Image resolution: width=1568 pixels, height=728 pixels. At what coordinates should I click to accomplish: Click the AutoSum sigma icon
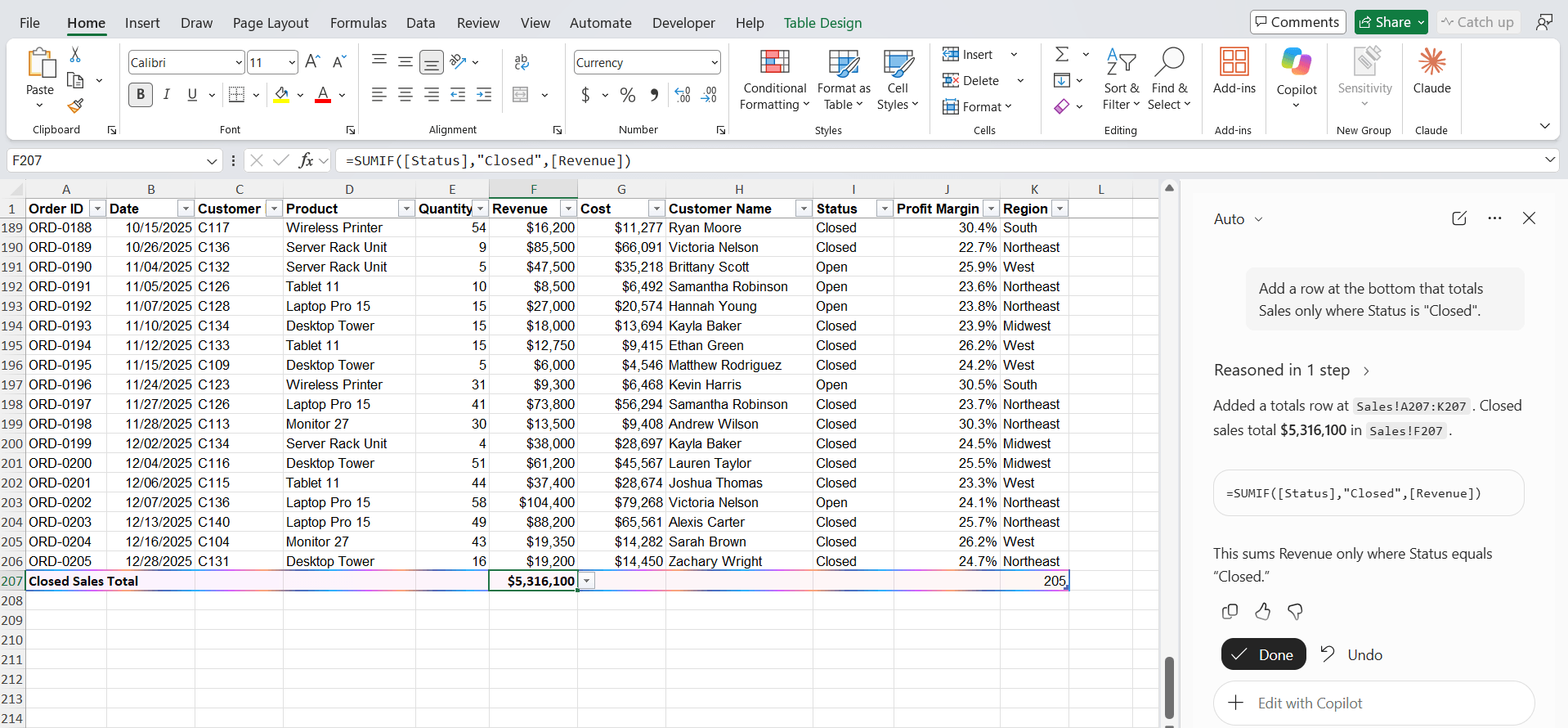coord(1062,54)
